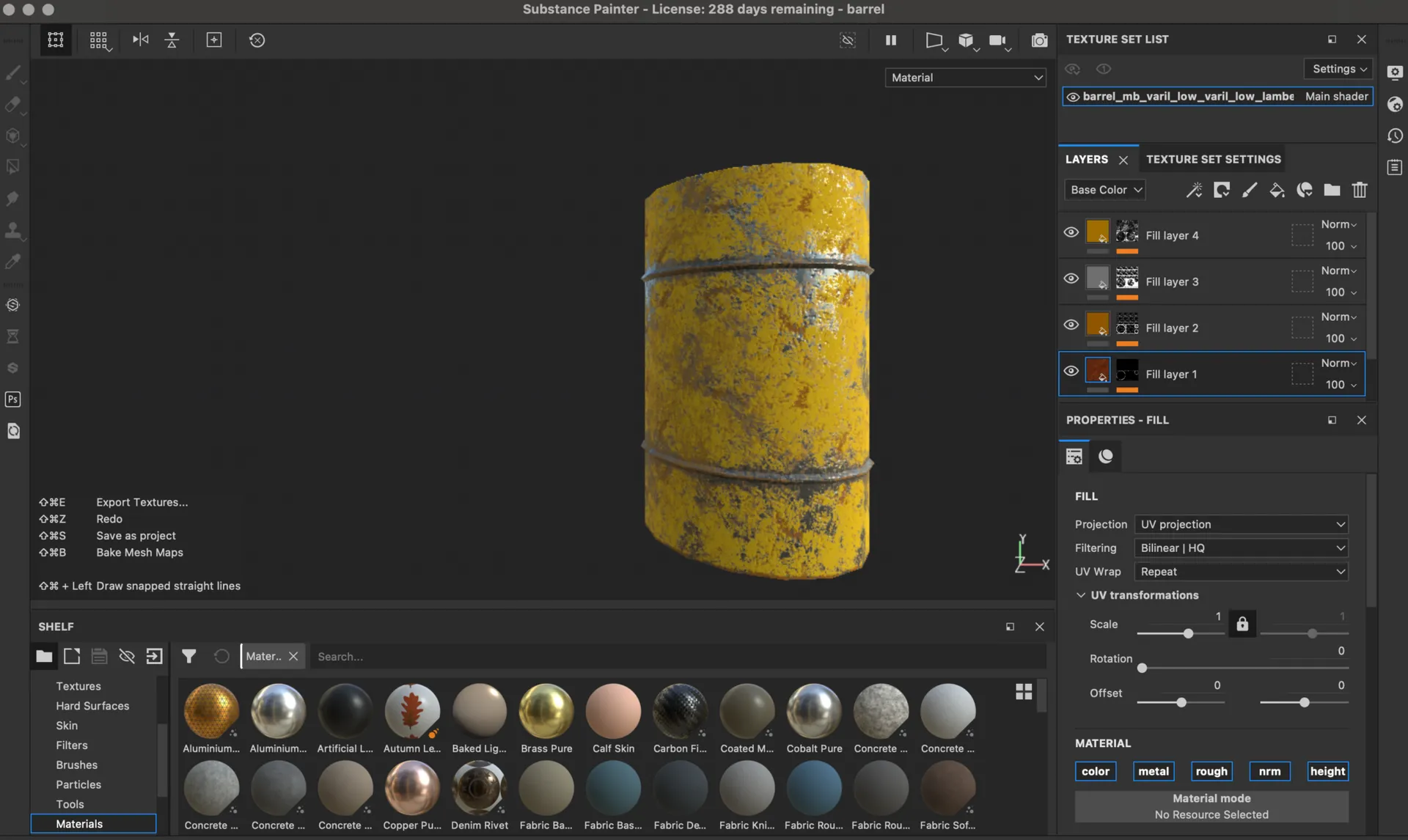The height and width of the screenshot is (840, 1408).
Task: Collapse the UV transformations section
Action: coord(1080,595)
